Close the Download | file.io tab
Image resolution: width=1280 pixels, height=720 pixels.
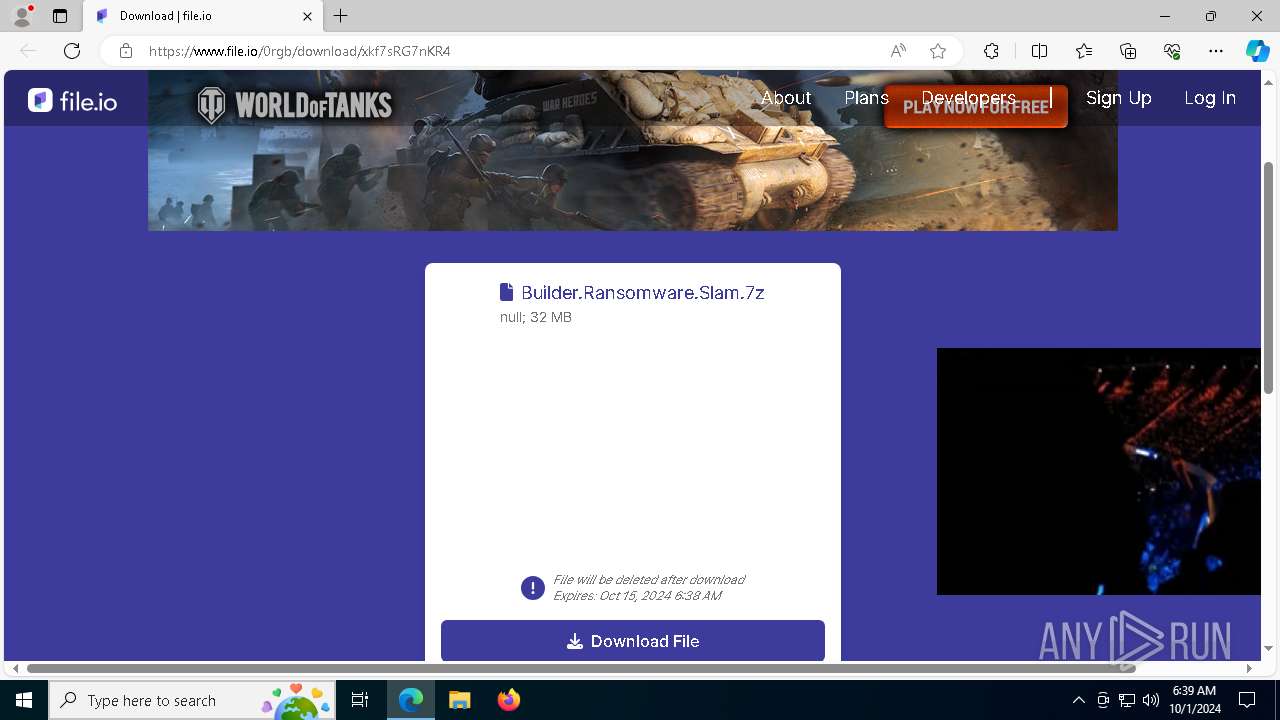[307, 16]
